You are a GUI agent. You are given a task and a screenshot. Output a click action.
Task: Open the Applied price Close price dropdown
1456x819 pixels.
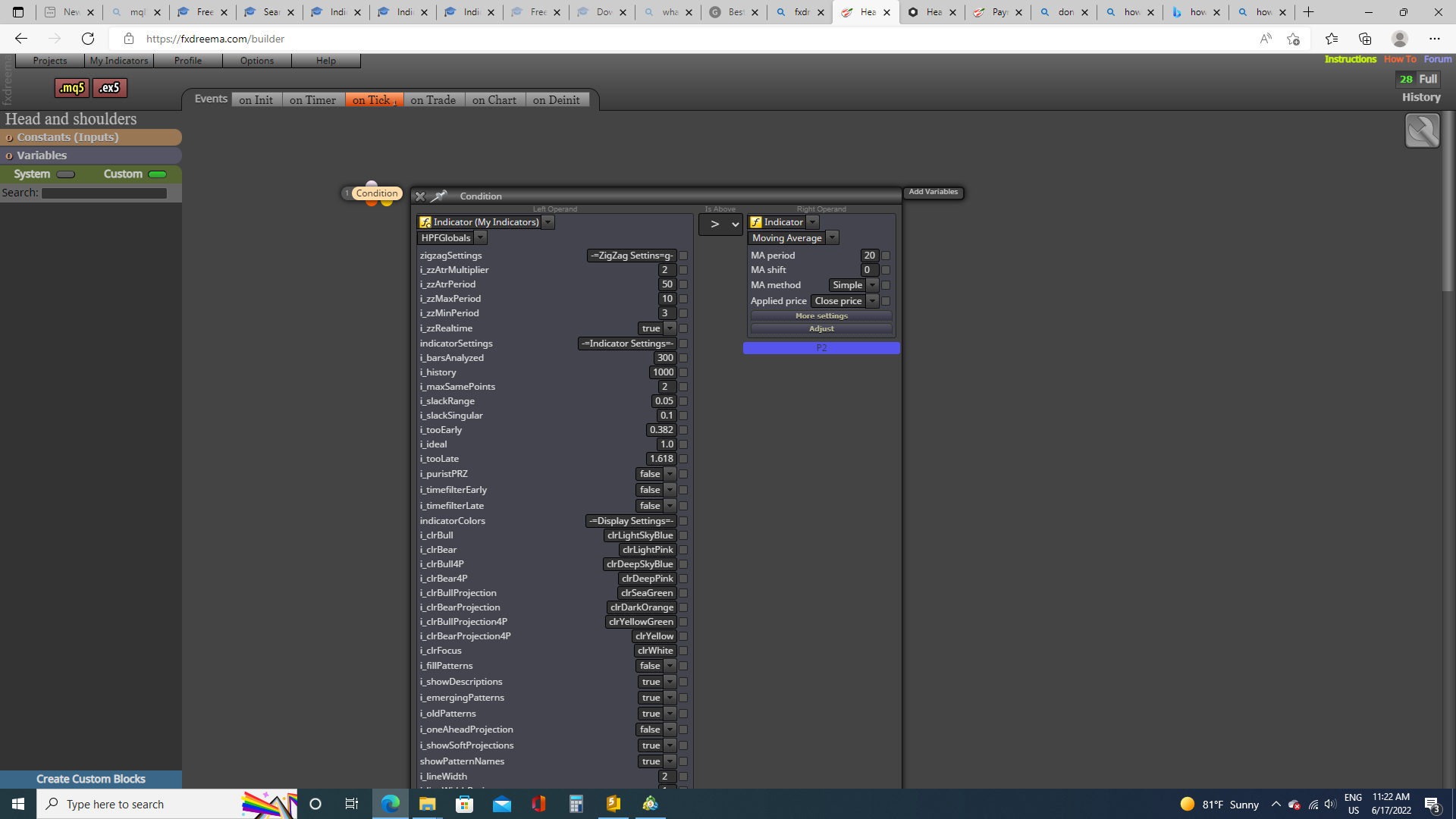click(873, 301)
